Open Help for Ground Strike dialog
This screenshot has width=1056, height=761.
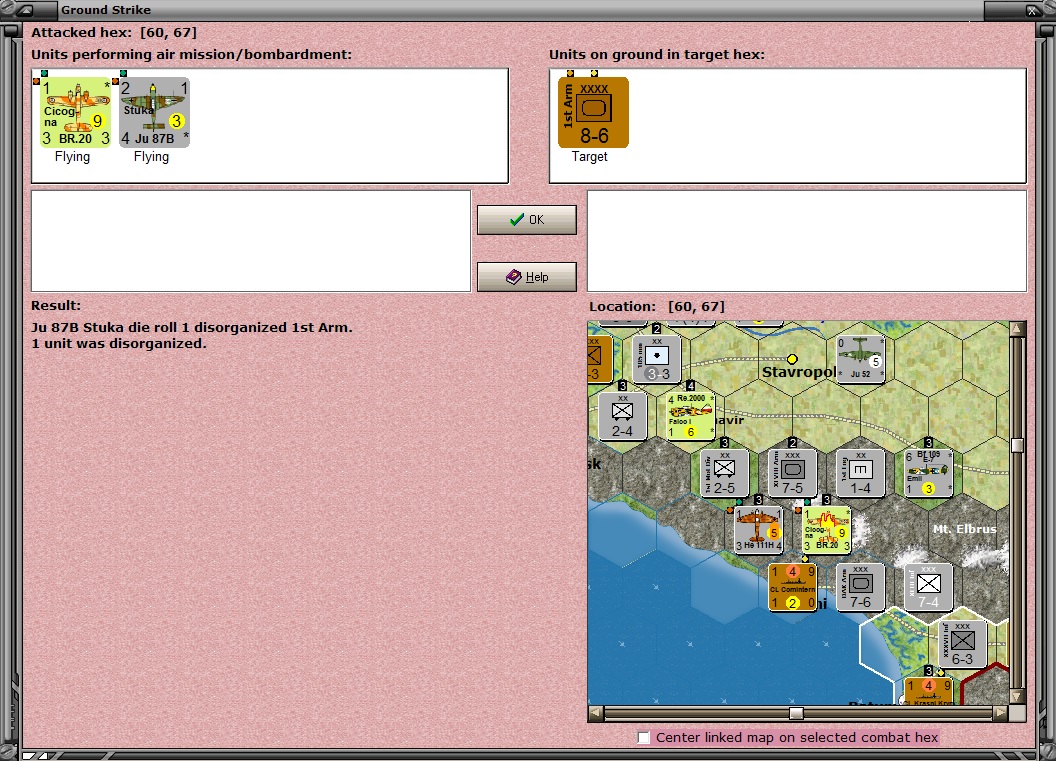pos(527,277)
